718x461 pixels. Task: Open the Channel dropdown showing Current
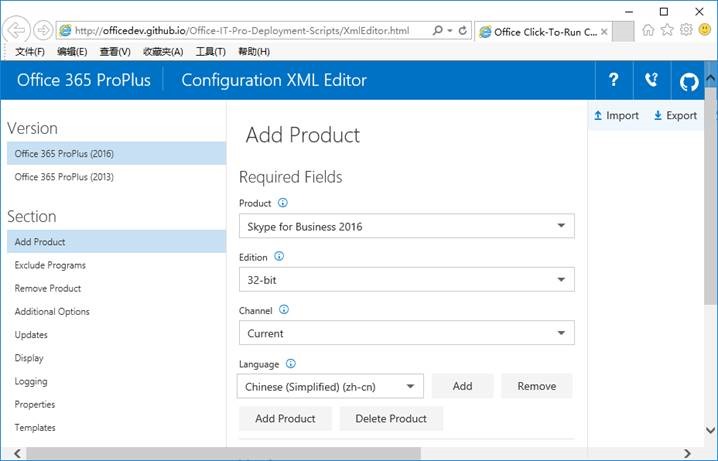click(407, 333)
